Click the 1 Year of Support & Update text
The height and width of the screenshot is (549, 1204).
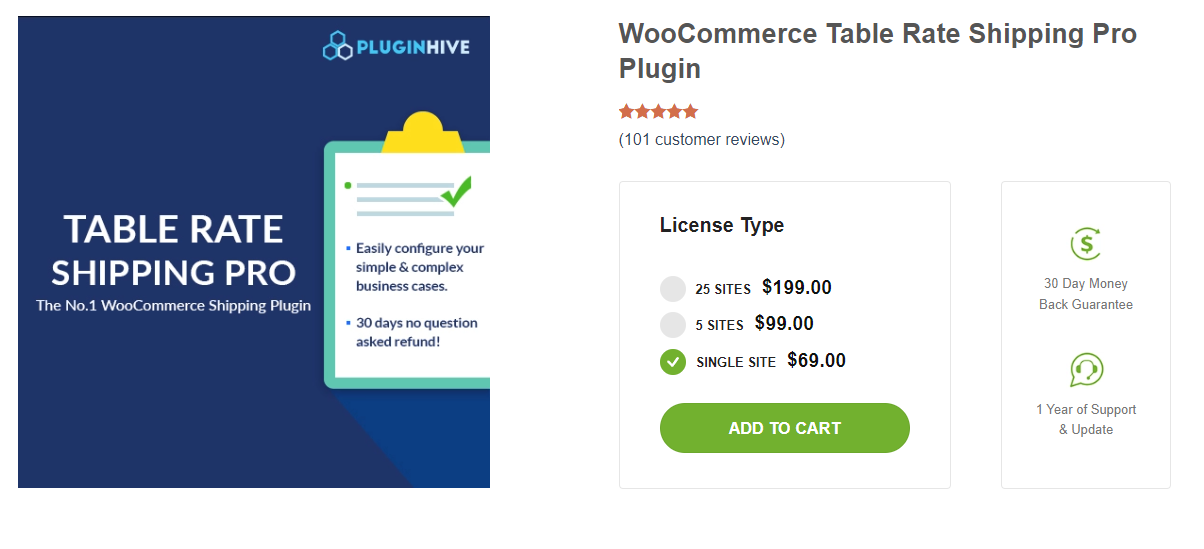click(x=1086, y=419)
